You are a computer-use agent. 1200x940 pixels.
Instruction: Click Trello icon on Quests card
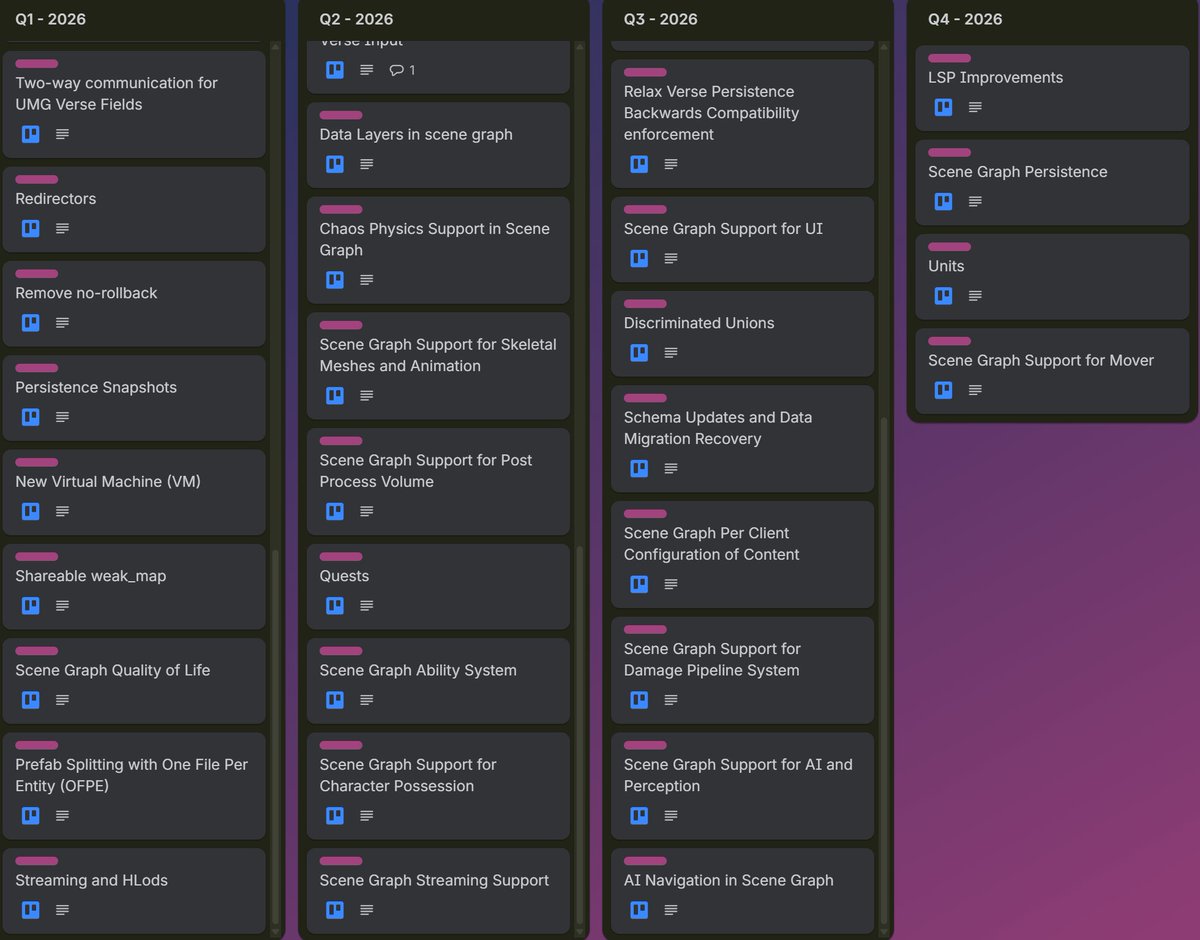pyautogui.click(x=335, y=606)
